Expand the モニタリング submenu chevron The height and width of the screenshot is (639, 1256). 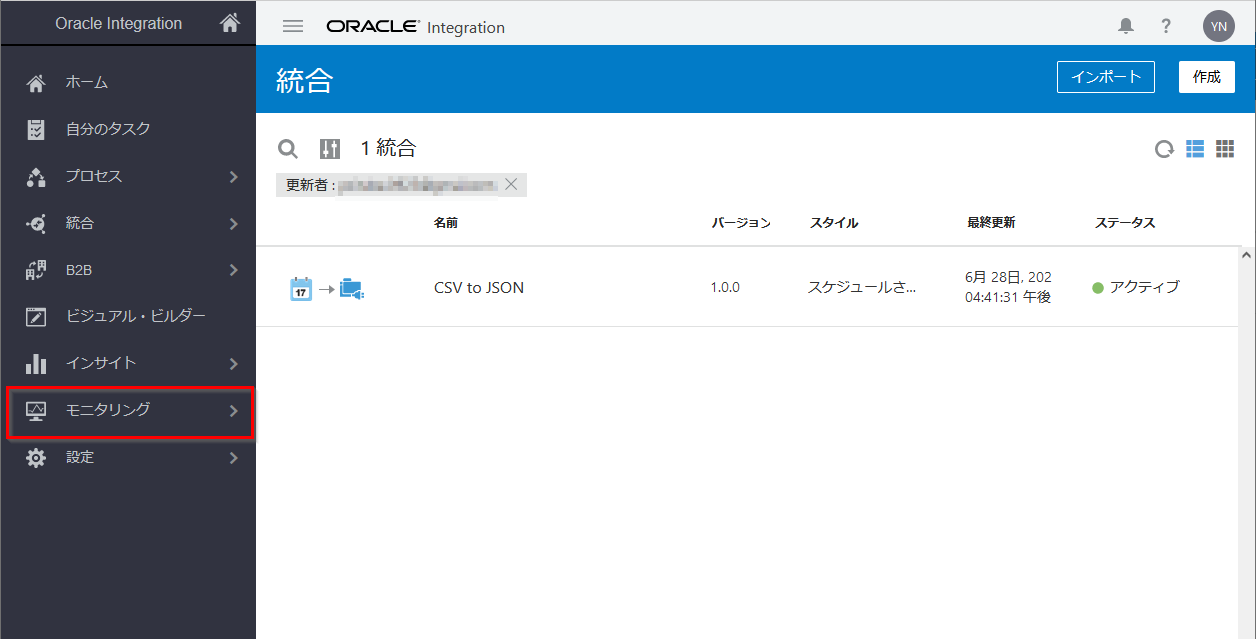pos(233,410)
